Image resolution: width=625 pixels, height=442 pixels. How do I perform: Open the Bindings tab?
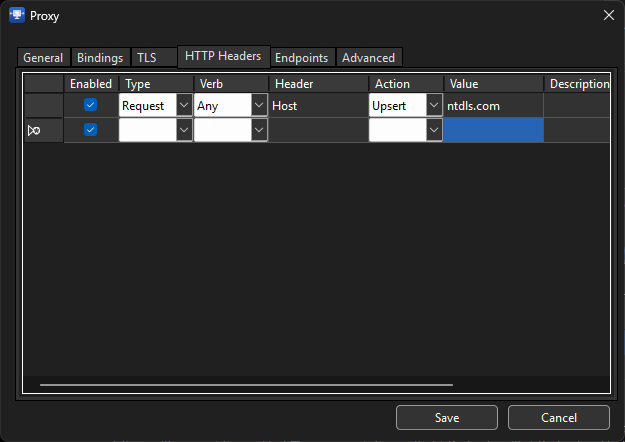coord(100,58)
